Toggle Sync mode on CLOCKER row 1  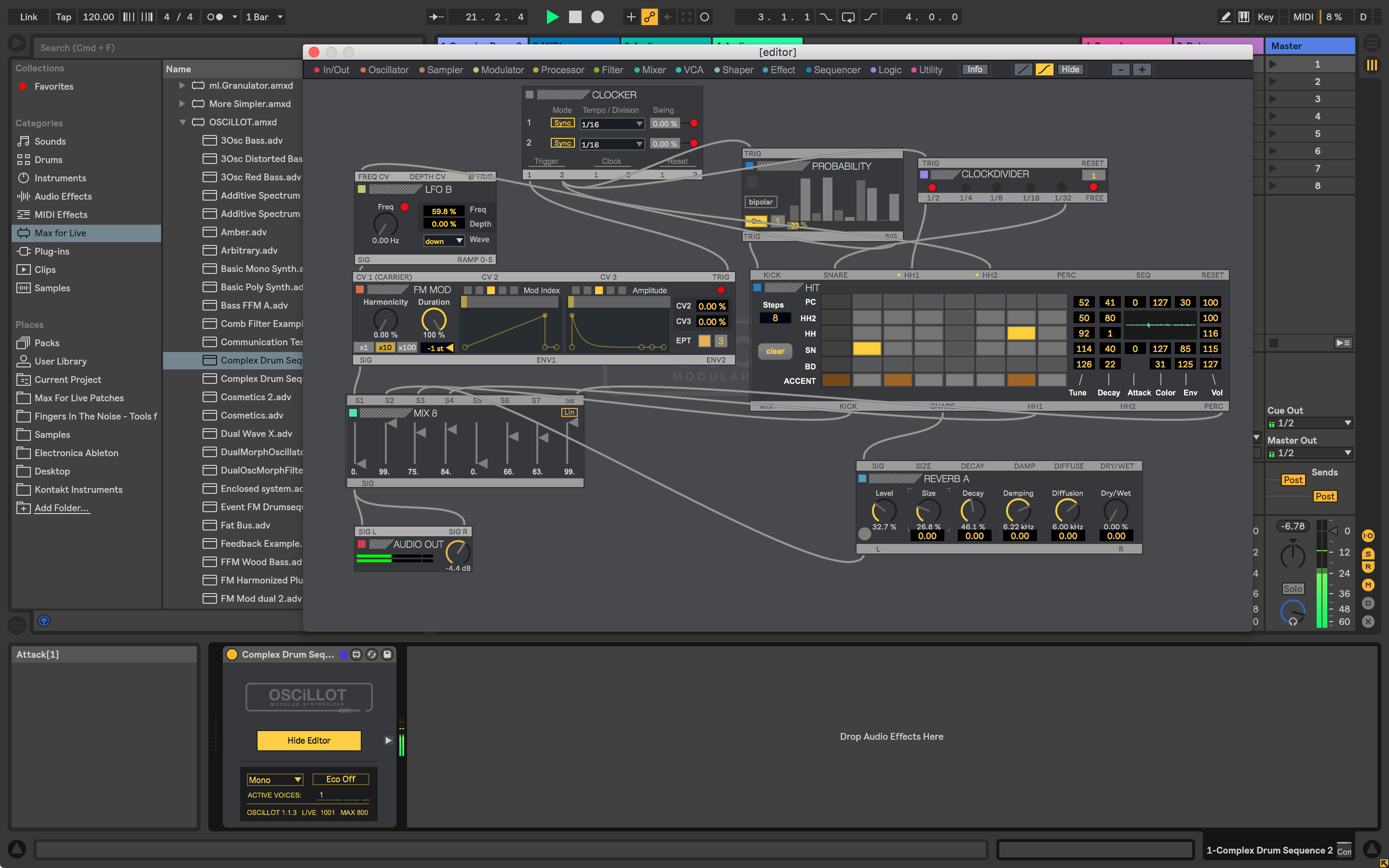(x=562, y=122)
